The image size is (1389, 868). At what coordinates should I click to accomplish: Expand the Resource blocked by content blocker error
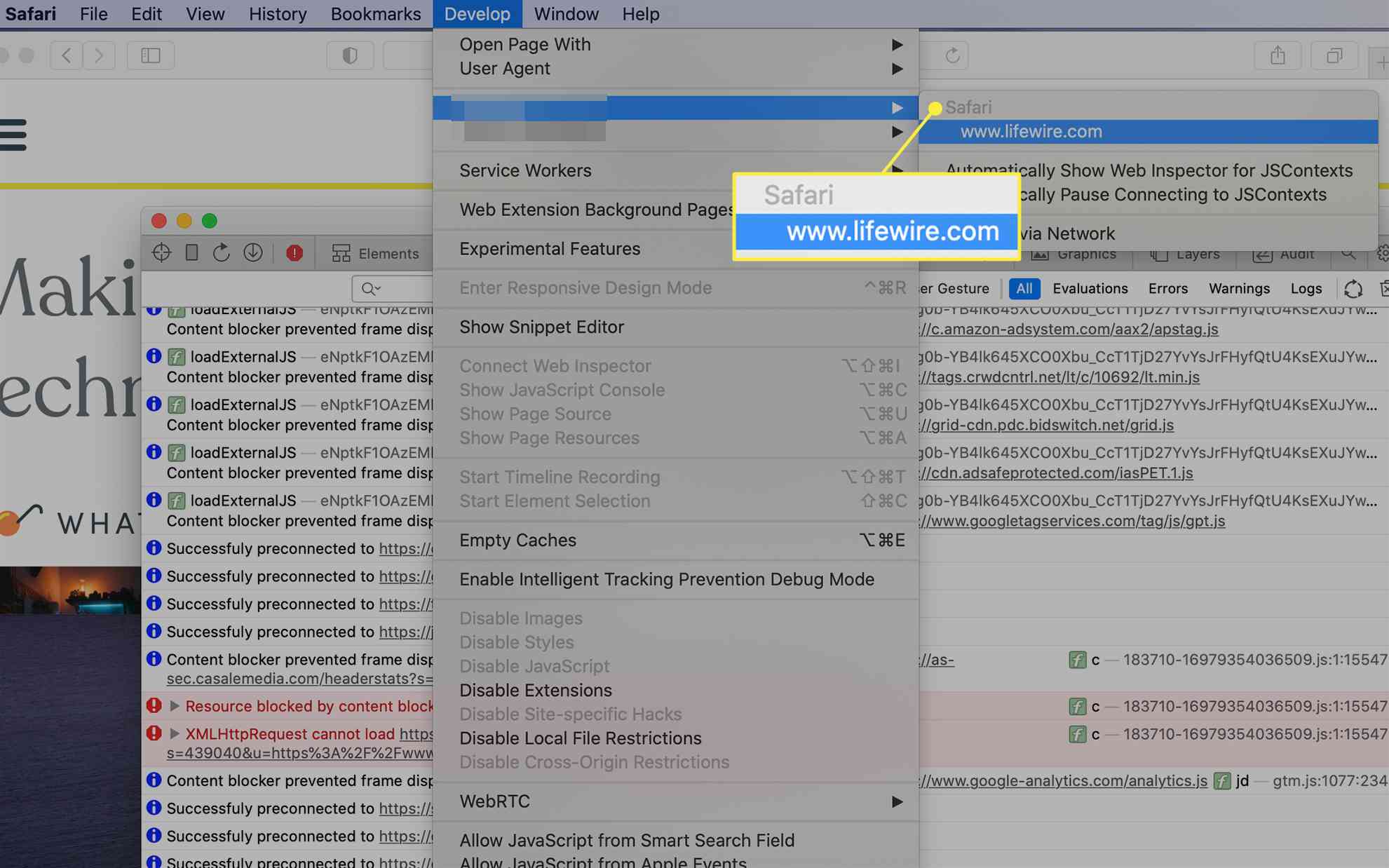pos(175,706)
